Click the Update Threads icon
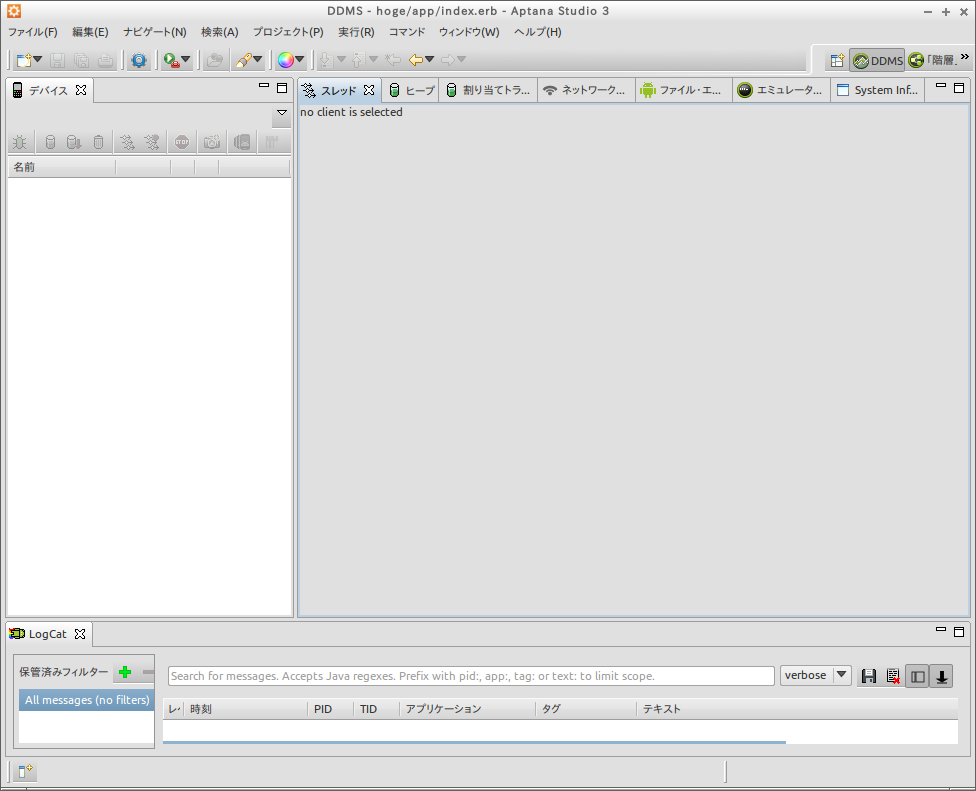This screenshot has width=976, height=791. pos(128,143)
